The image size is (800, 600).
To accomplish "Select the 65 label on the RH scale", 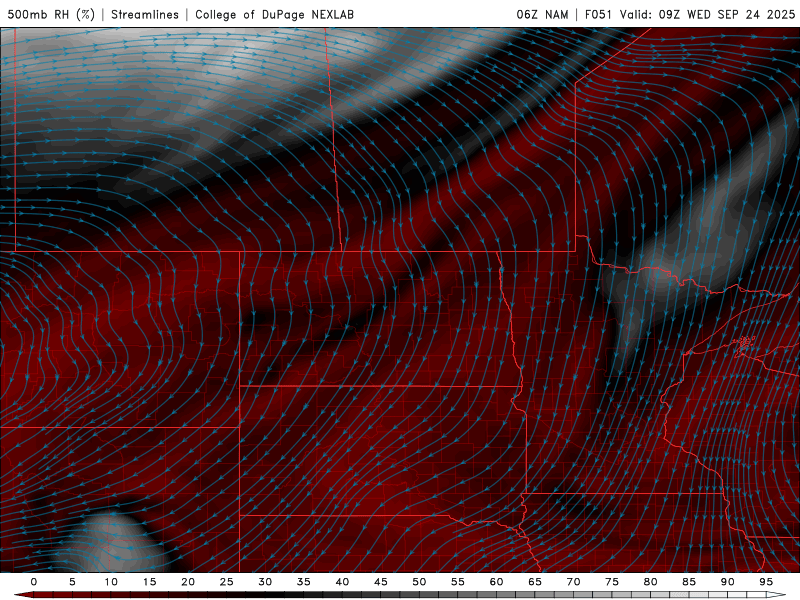I will [535, 582].
